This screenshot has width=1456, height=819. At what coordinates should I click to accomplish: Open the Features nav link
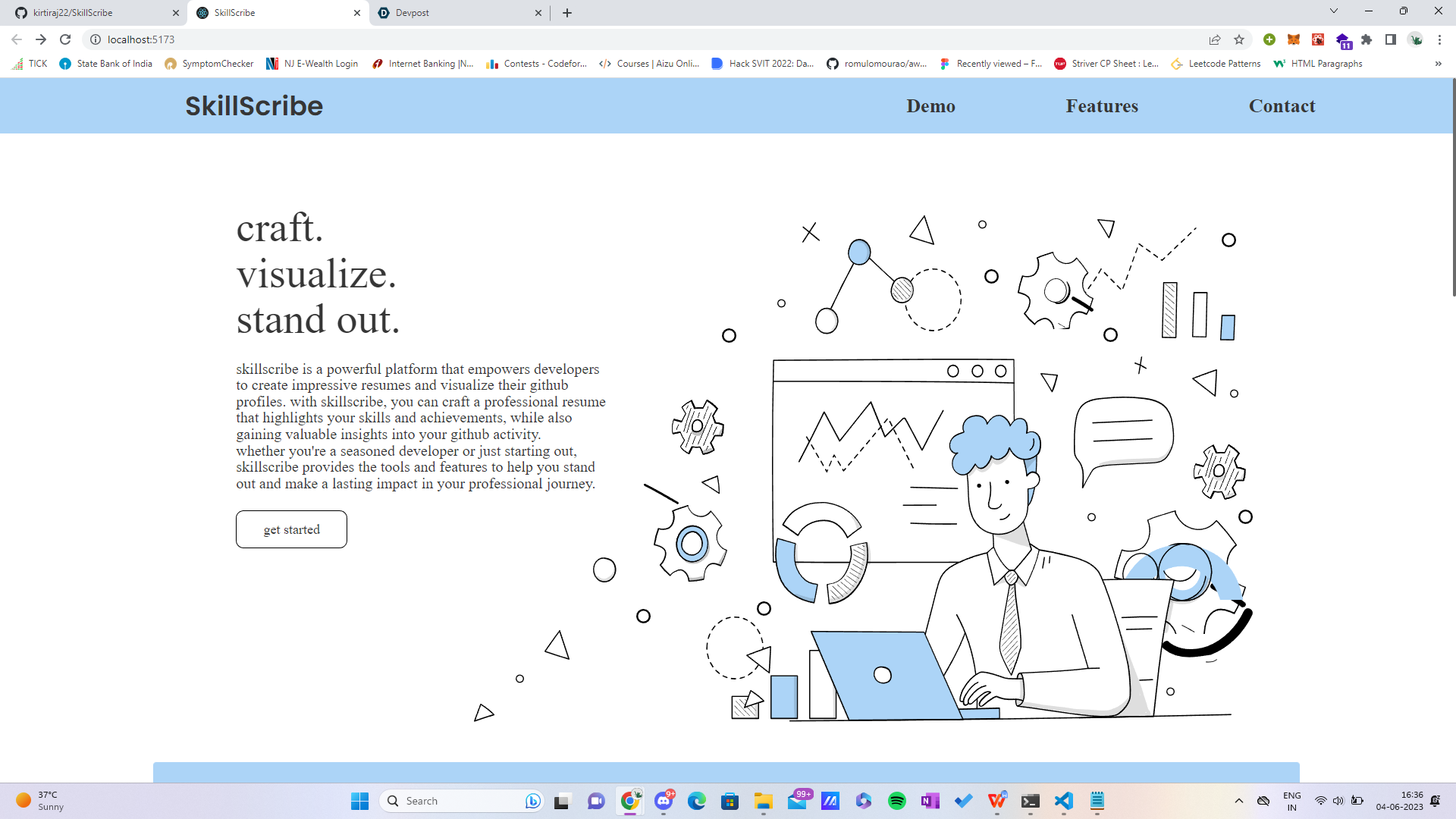click(x=1101, y=106)
